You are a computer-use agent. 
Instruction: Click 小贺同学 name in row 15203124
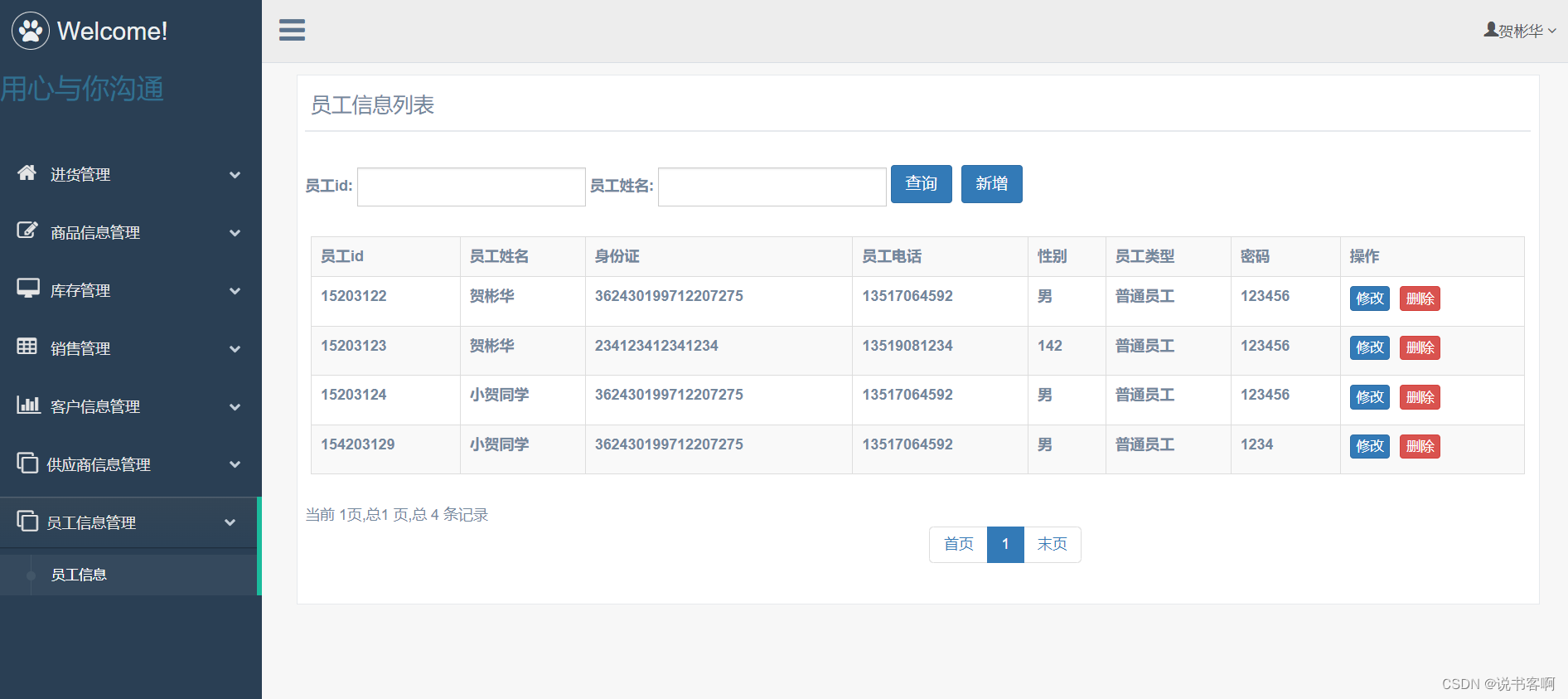point(499,395)
